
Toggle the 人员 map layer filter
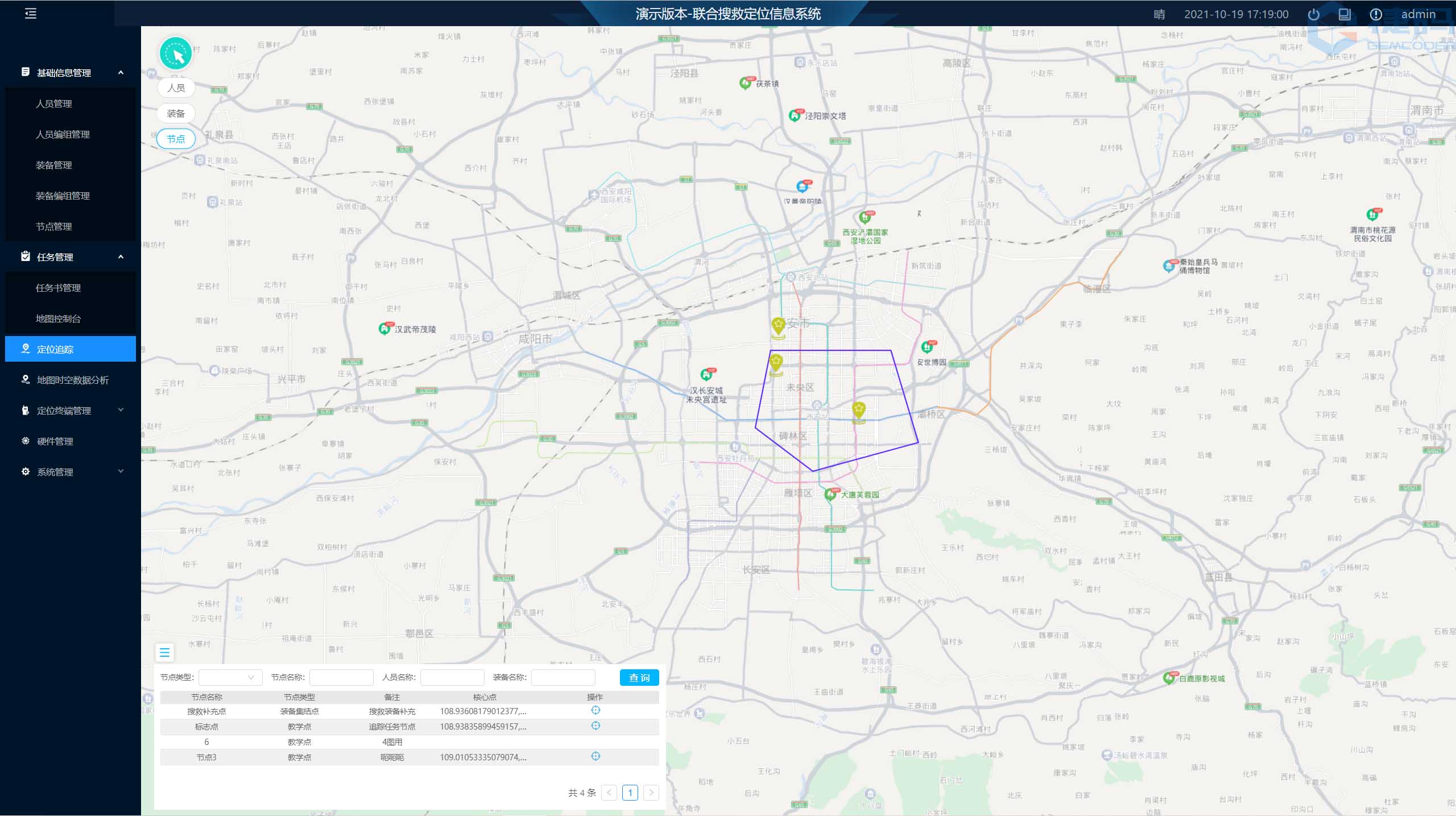[x=176, y=88]
